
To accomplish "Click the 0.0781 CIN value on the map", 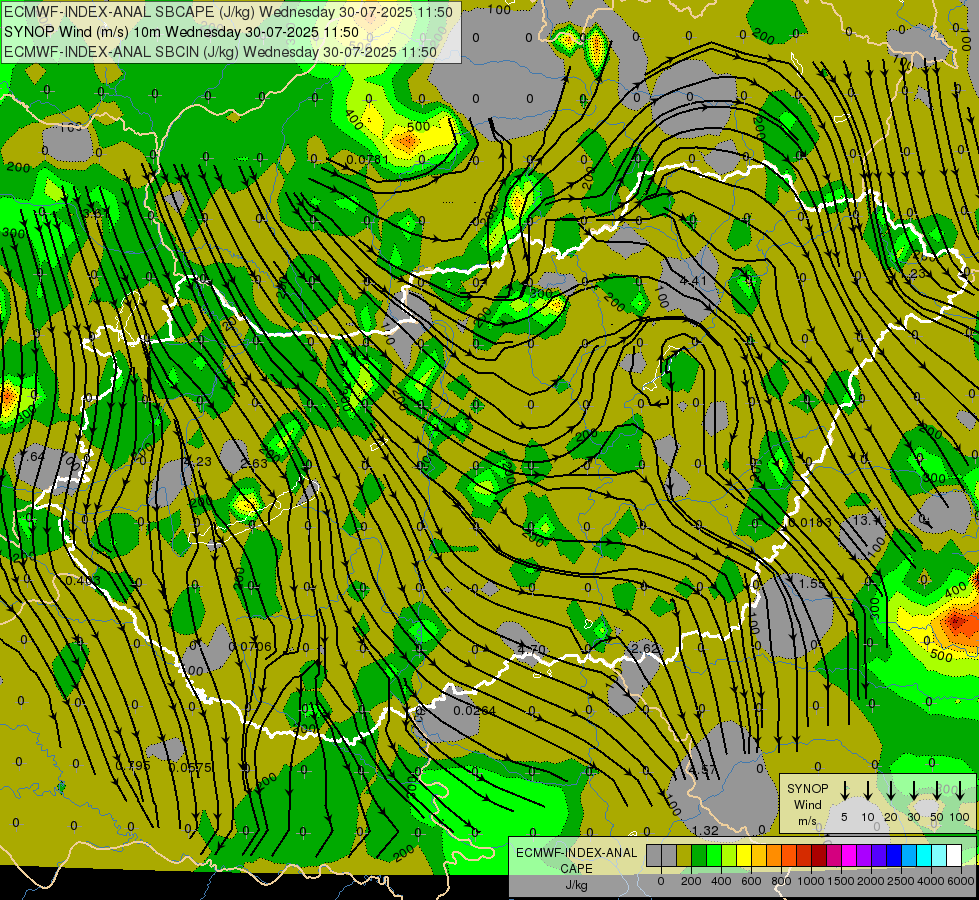I will pyautogui.click(x=368, y=160).
